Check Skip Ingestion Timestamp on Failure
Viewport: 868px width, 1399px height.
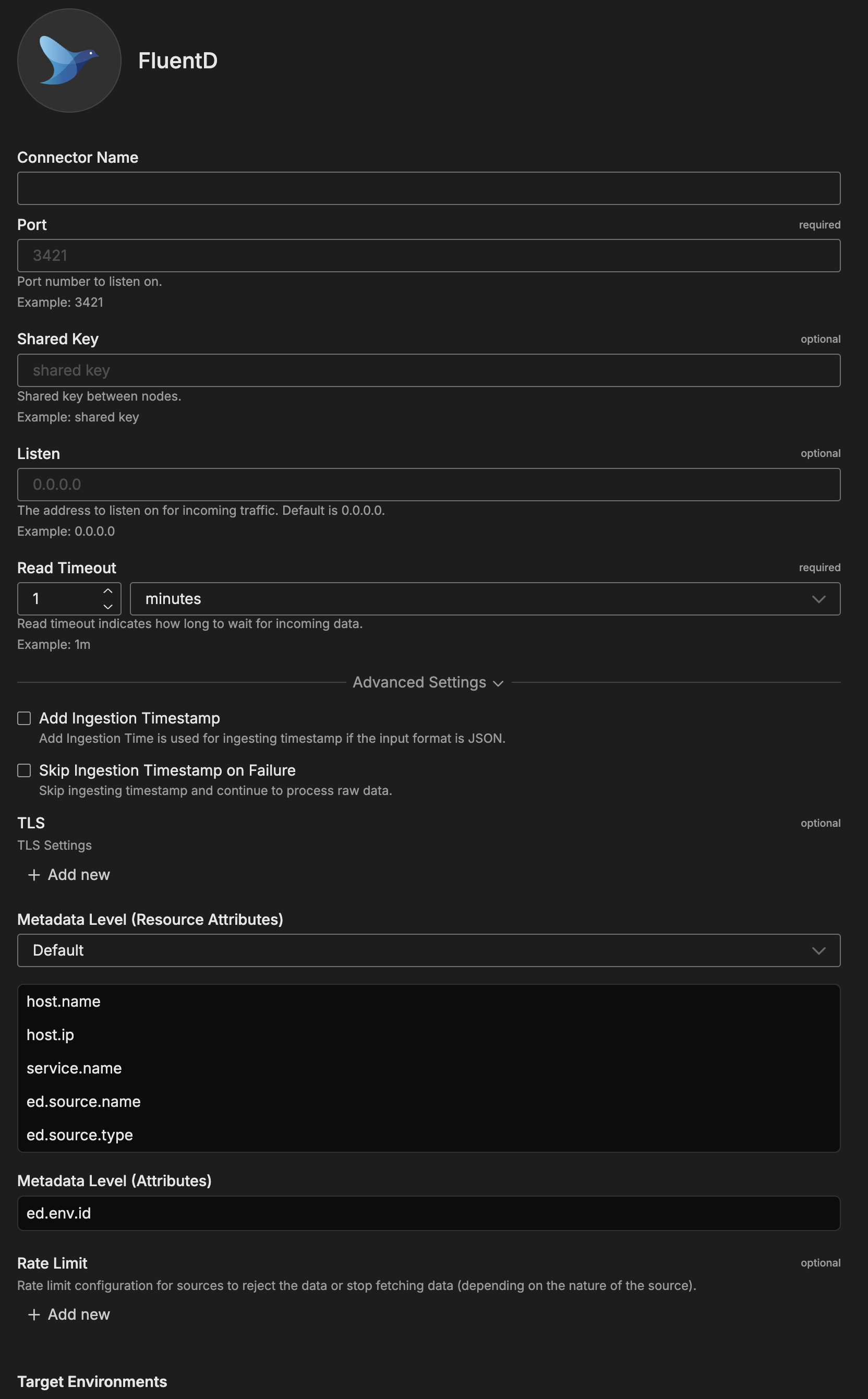tap(24, 770)
